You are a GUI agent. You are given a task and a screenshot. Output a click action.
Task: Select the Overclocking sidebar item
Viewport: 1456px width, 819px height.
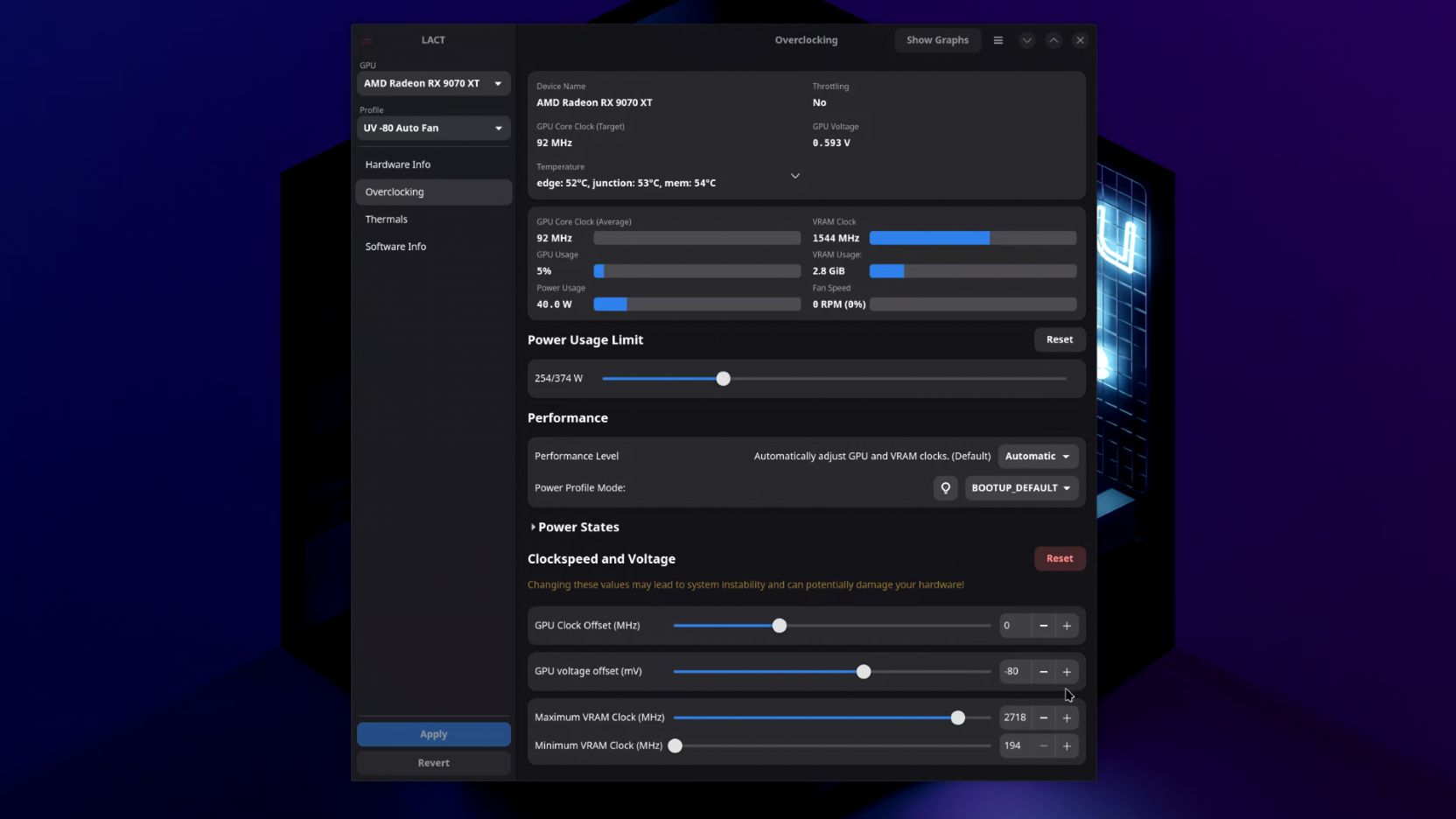tap(433, 192)
